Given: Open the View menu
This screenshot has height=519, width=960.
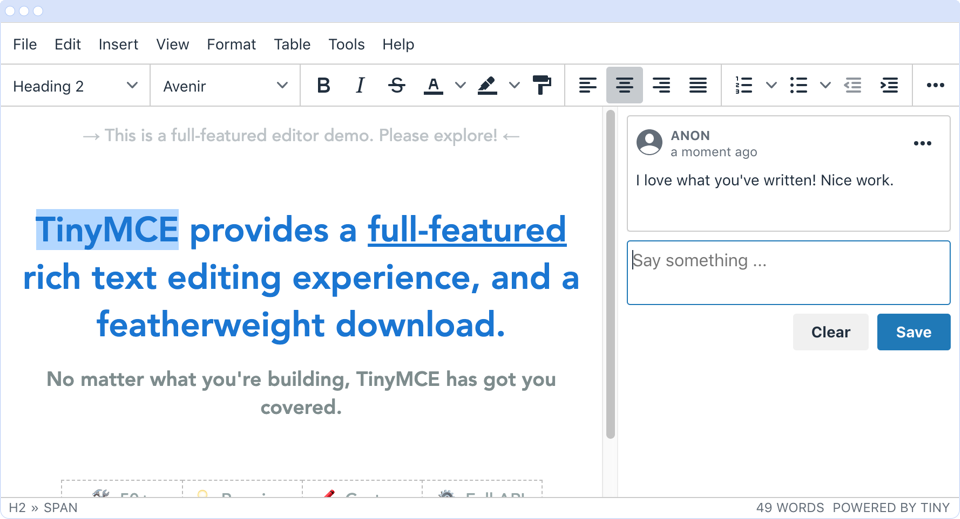Looking at the screenshot, I should [173, 45].
